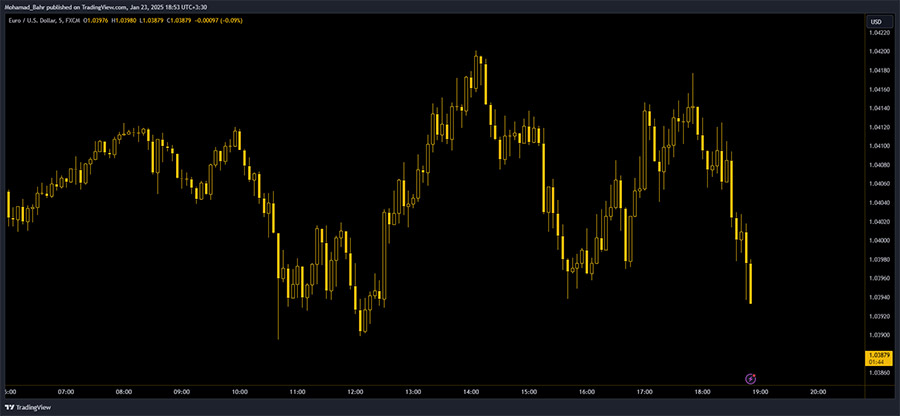
Task: Click the 19:00 time axis label
Action: point(760,392)
